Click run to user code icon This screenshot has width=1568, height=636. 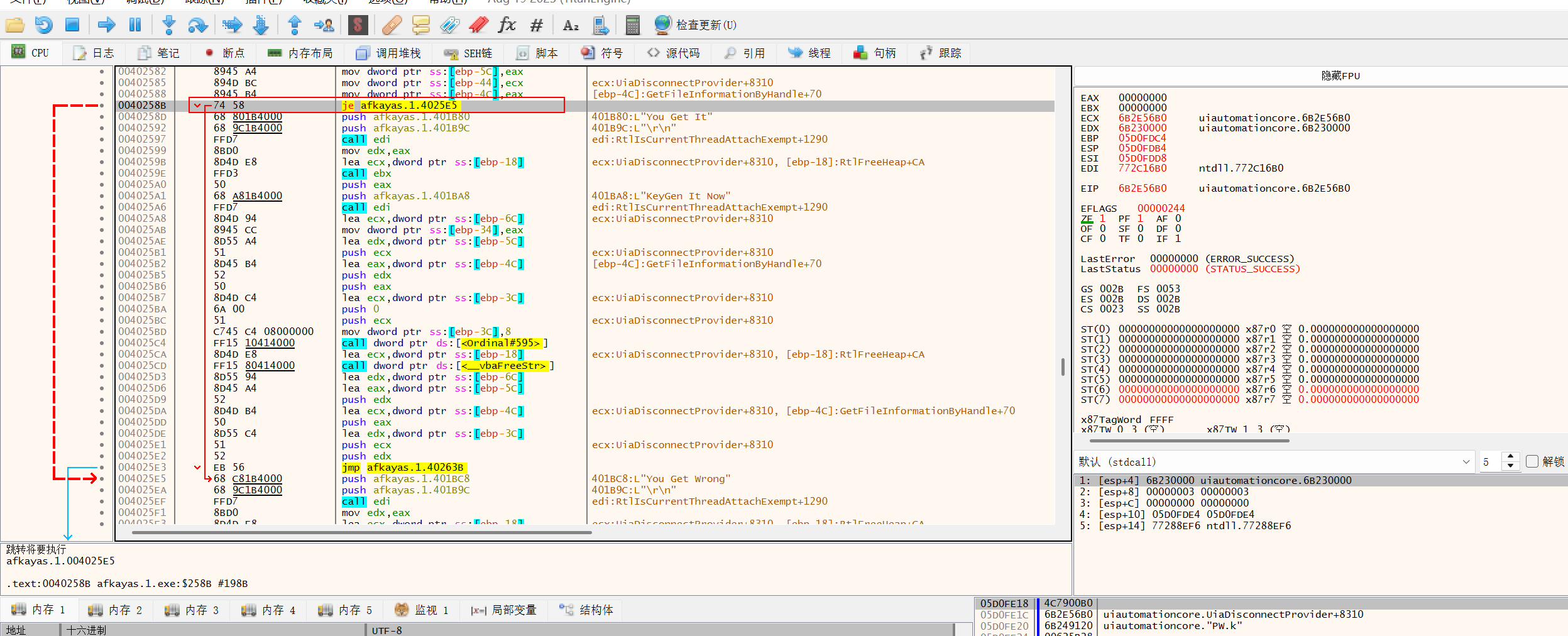pos(324,25)
